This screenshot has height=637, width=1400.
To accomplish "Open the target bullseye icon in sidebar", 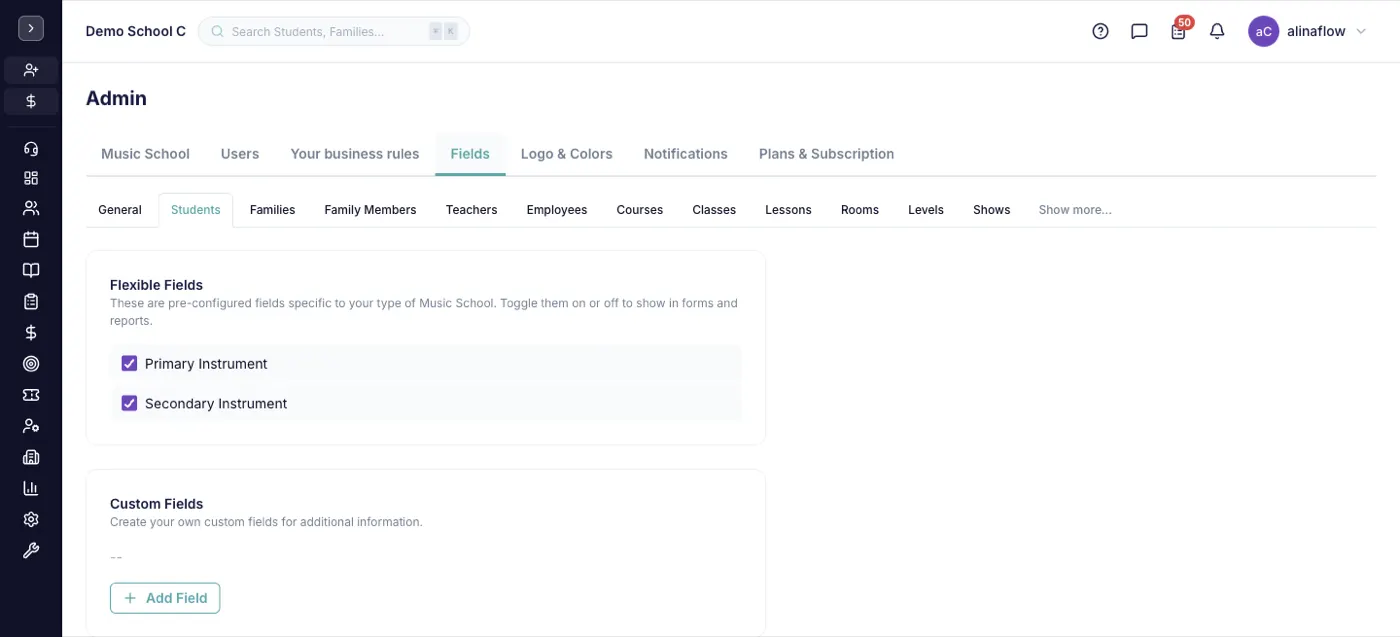I will click(x=31, y=363).
